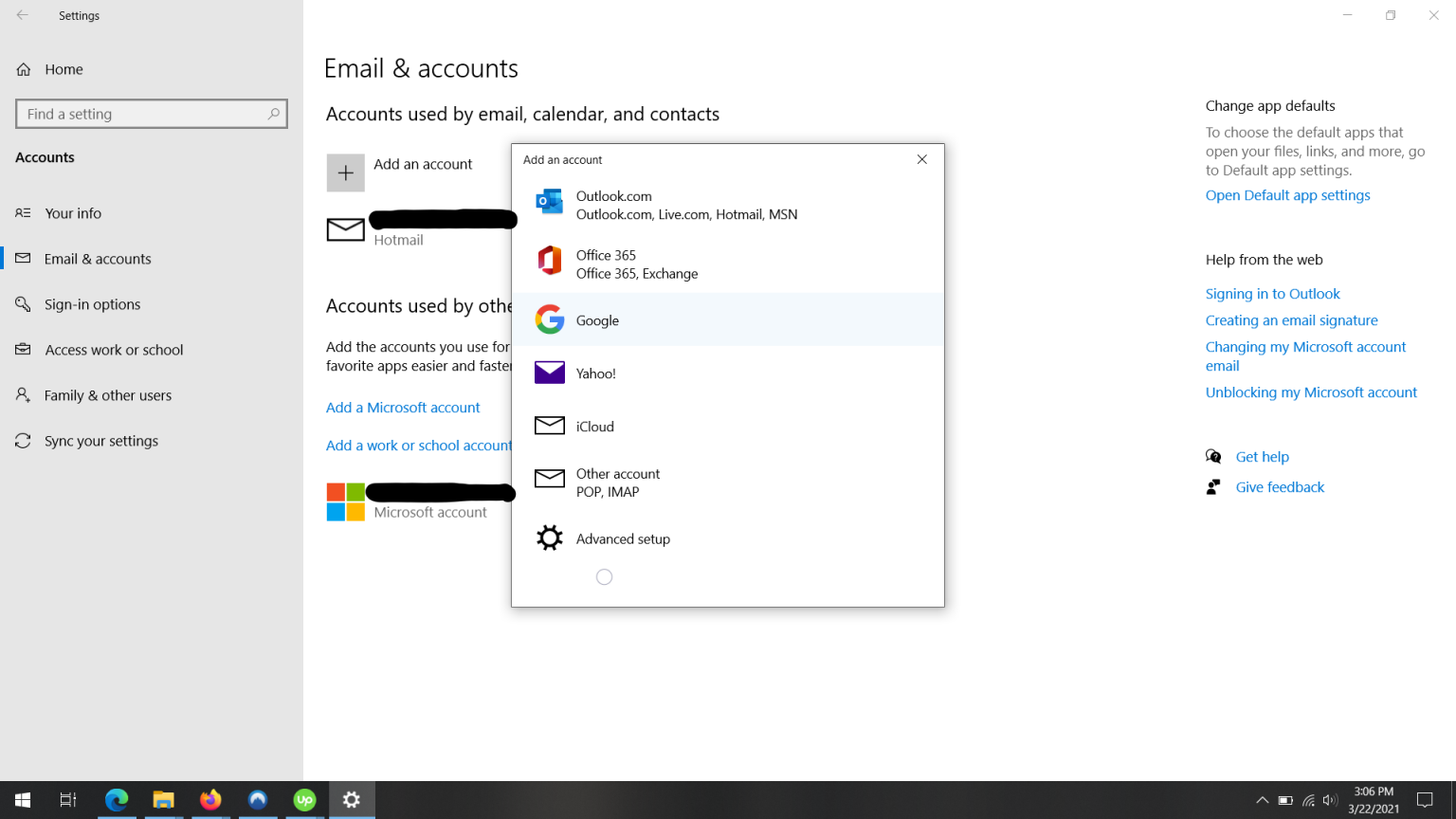Open Default app settings link

click(1287, 195)
